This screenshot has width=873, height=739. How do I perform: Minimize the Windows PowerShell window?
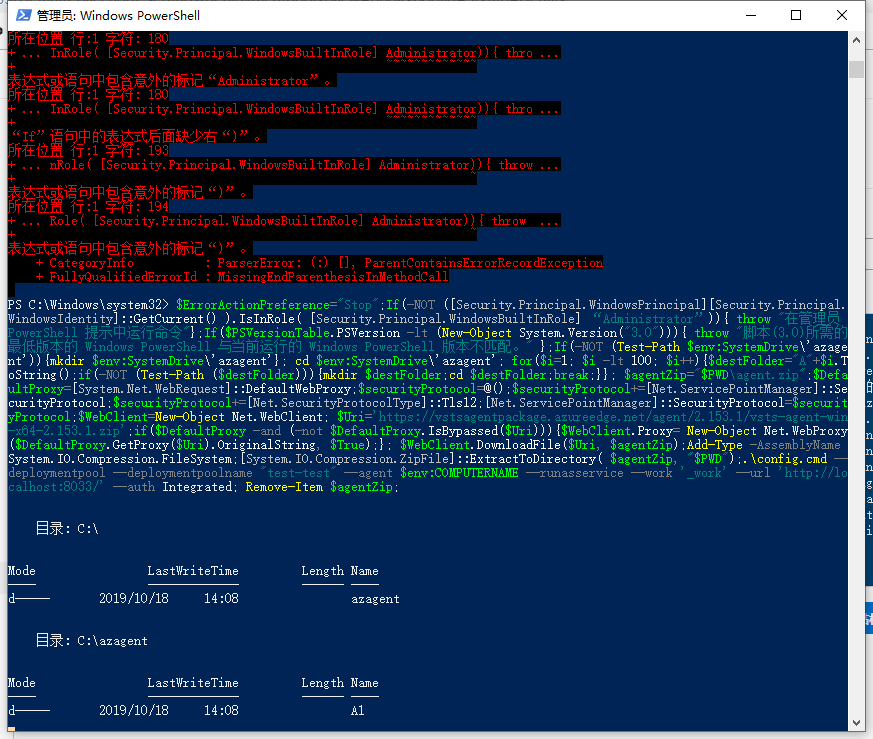(x=749, y=15)
